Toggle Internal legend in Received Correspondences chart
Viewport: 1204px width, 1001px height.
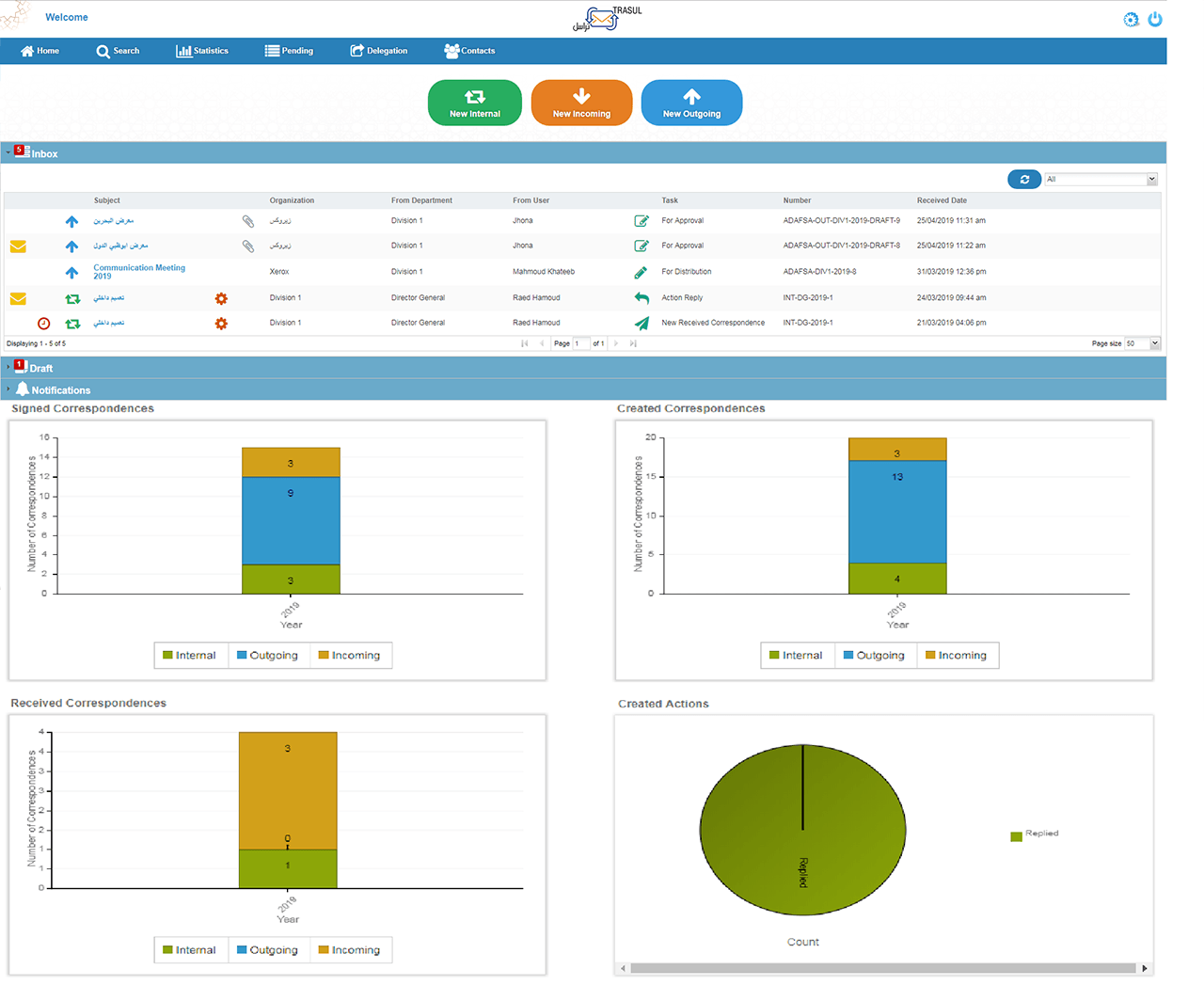click(190, 949)
